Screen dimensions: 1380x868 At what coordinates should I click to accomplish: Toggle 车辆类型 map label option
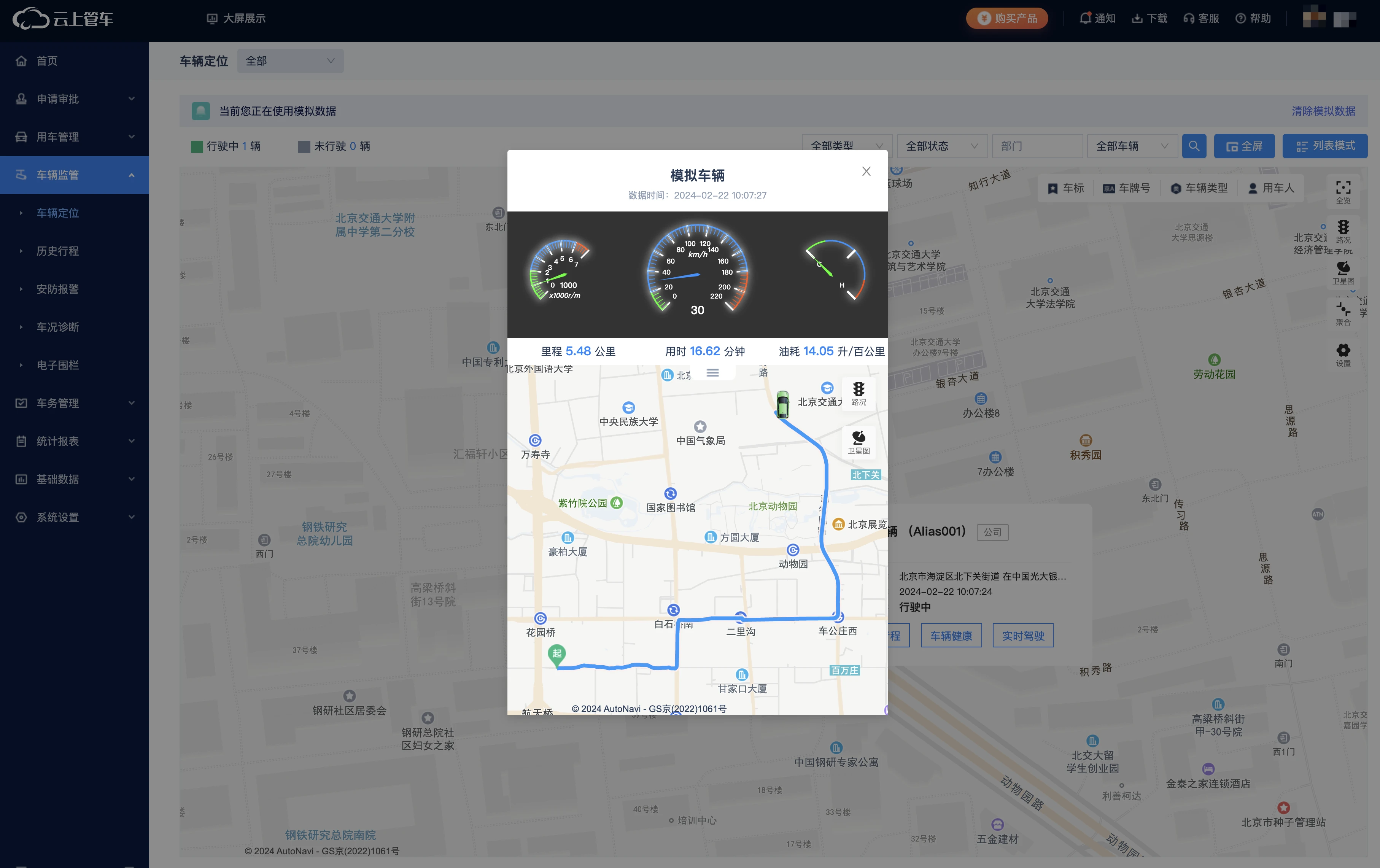(x=1199, y=188)
